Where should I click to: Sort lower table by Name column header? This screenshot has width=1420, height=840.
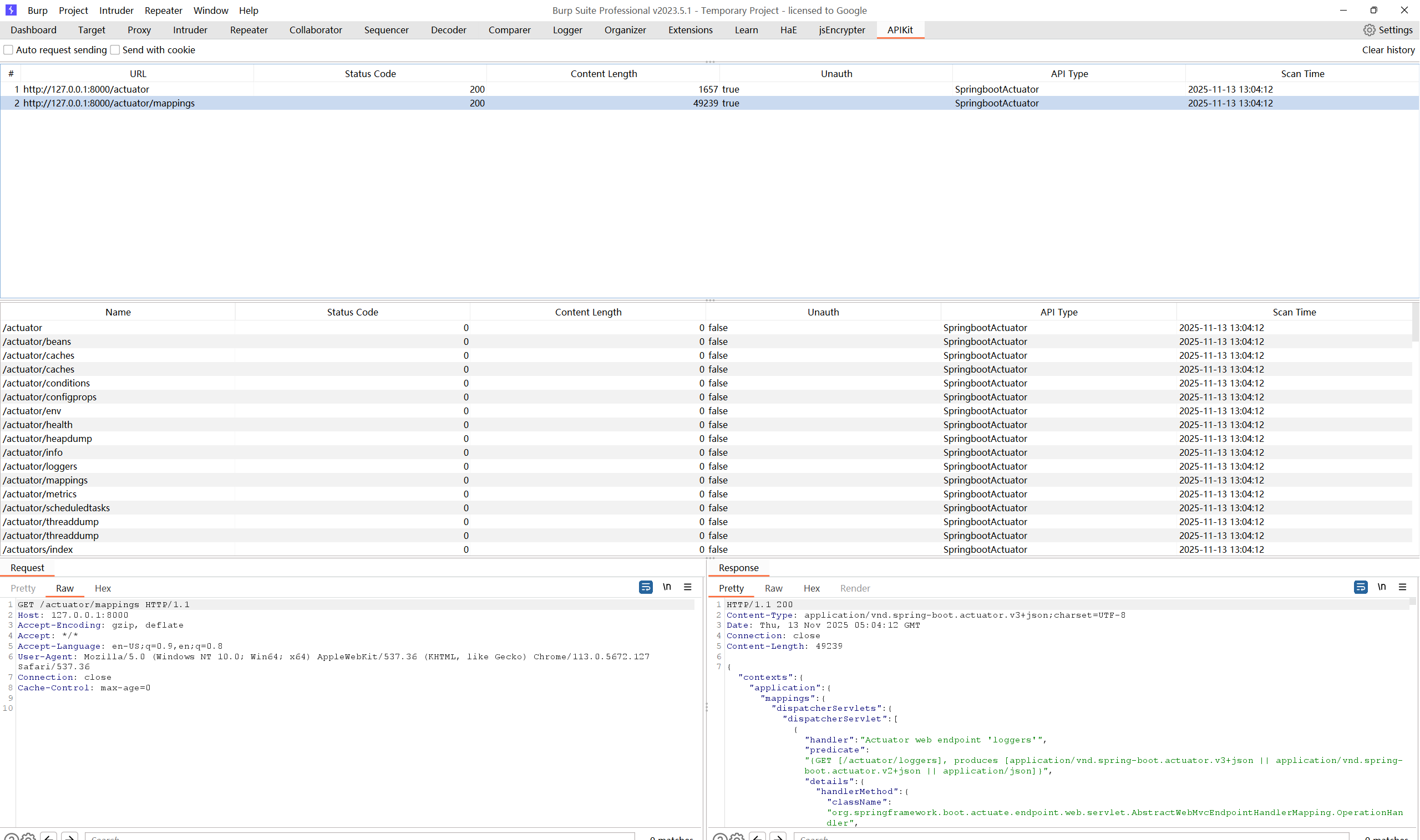coord(118,312)
